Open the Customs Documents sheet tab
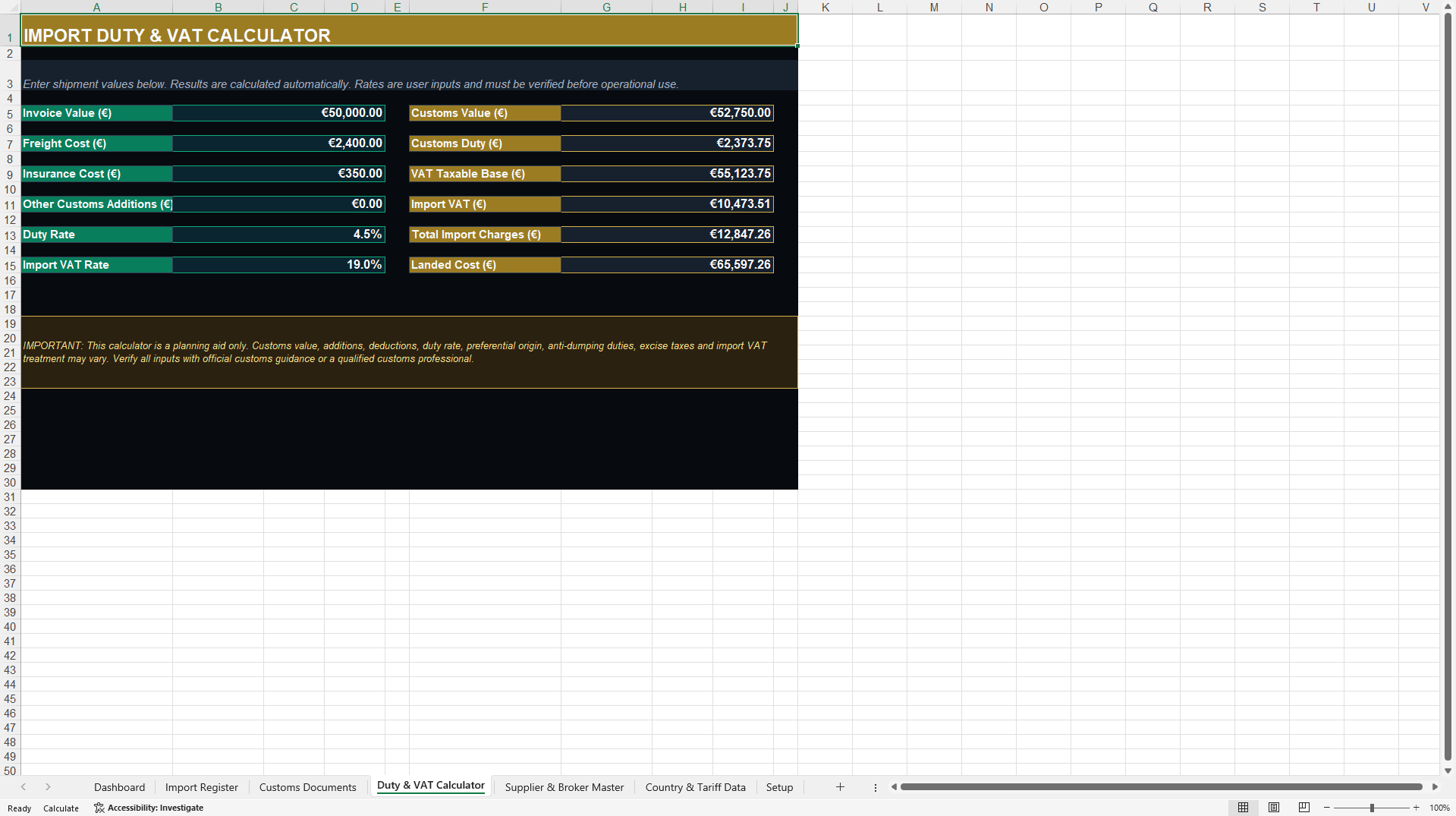The height and width of the screenshot is (816, 1456). point(307,787)
